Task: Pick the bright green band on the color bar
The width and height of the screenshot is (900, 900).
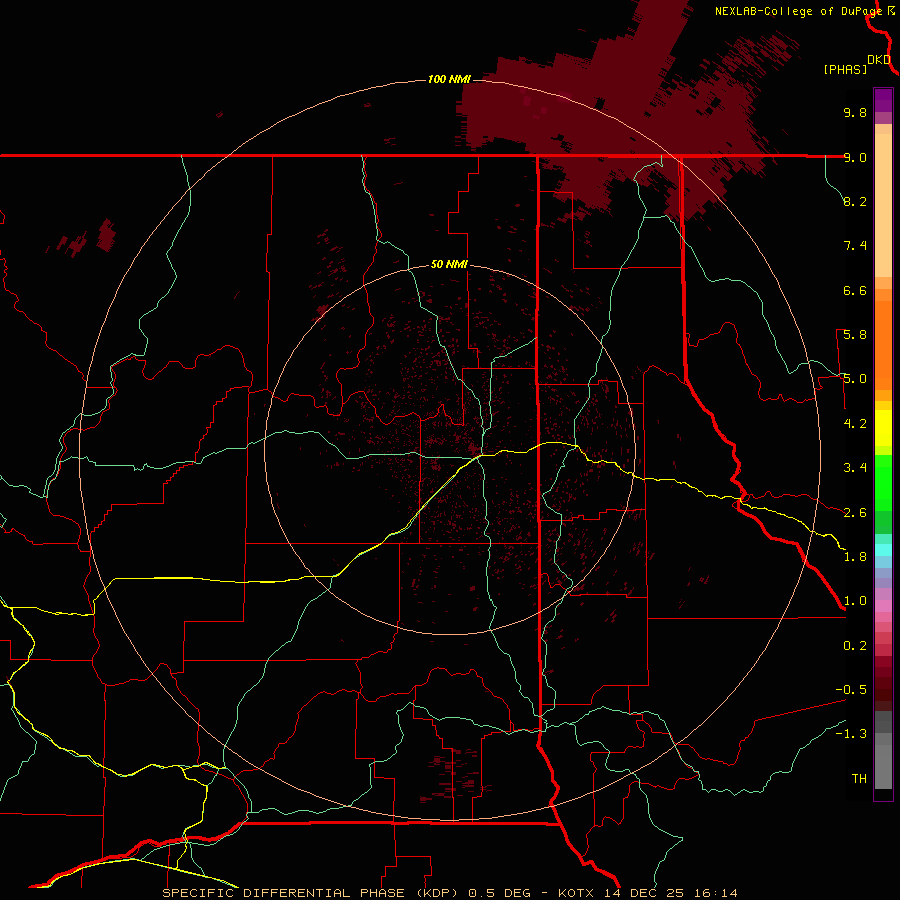Action: 883,483
